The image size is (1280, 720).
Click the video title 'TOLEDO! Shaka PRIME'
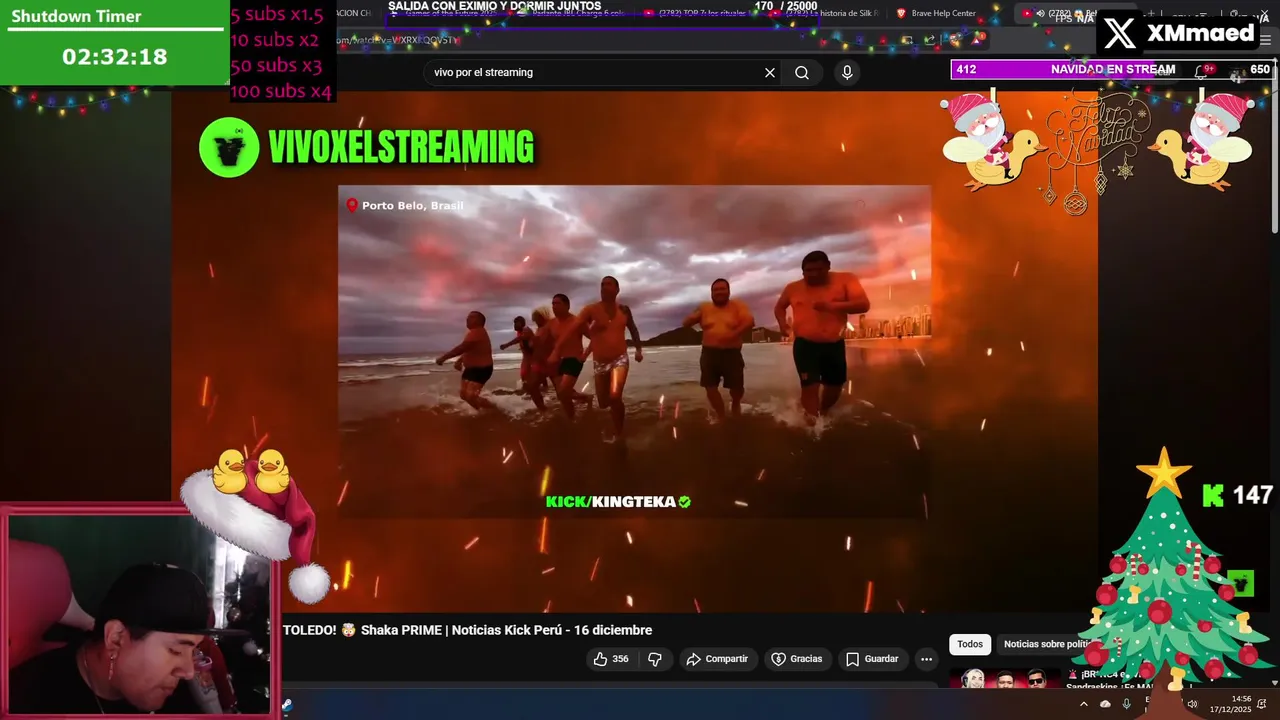[x=467, y=630]
